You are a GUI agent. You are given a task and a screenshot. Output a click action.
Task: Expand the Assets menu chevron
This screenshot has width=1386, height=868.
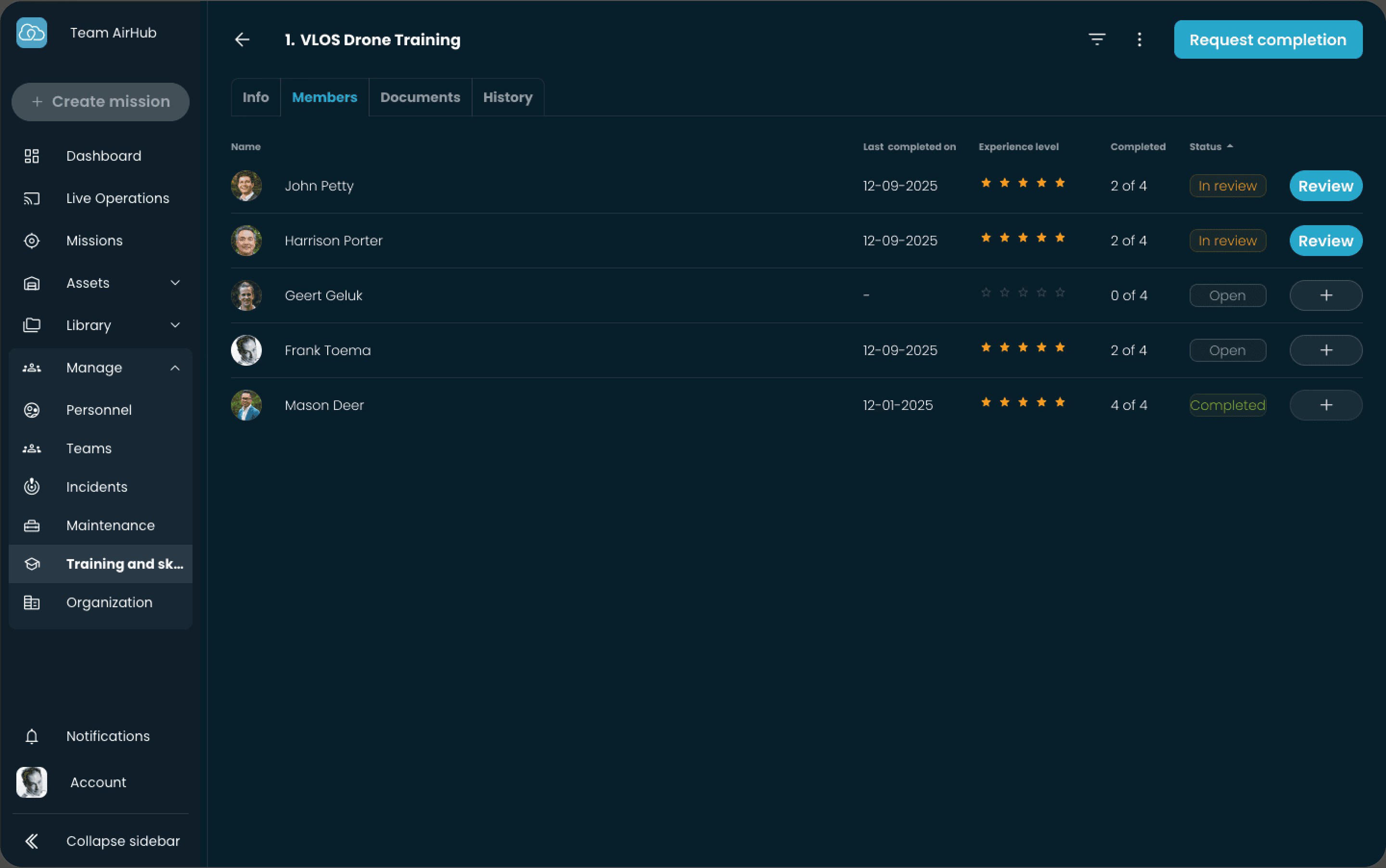pos(175,282)
